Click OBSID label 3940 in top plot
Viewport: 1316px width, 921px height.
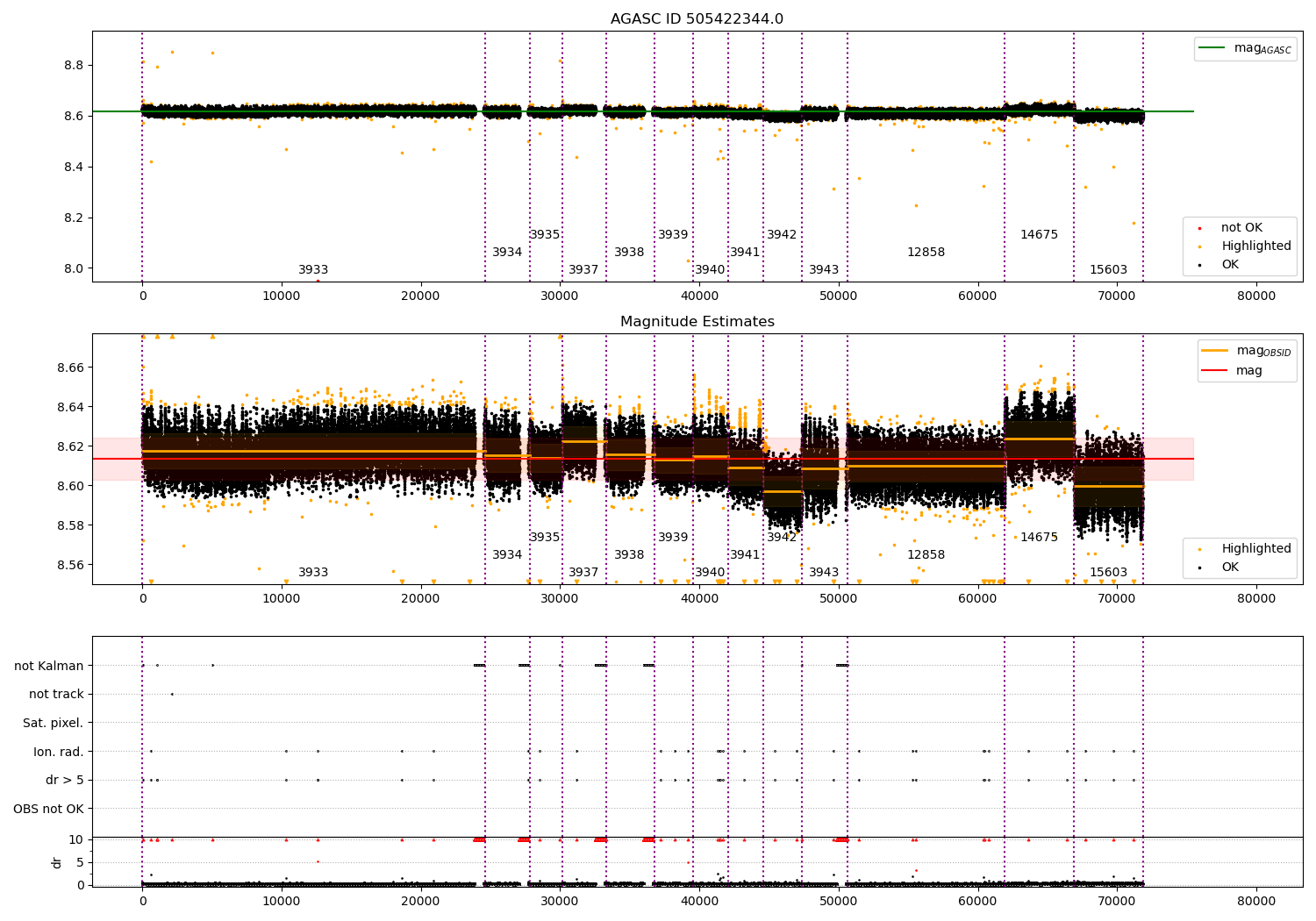click(x=710, y=270)
